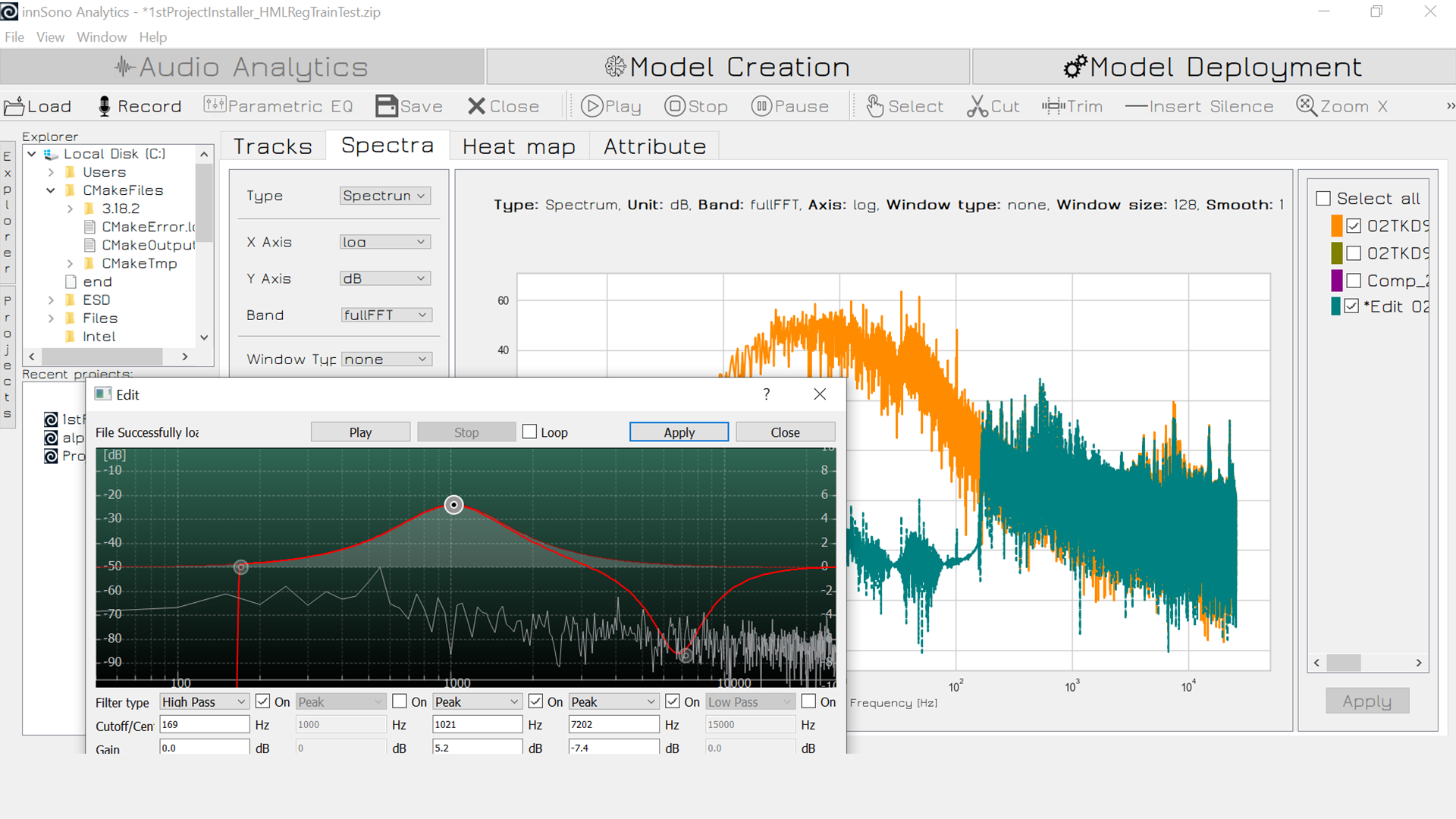Image resolution: width=1456 pixels, height=819 pixels.
Task: Collapse the CMakeFiles folder
Action: (x=51, y=190)
